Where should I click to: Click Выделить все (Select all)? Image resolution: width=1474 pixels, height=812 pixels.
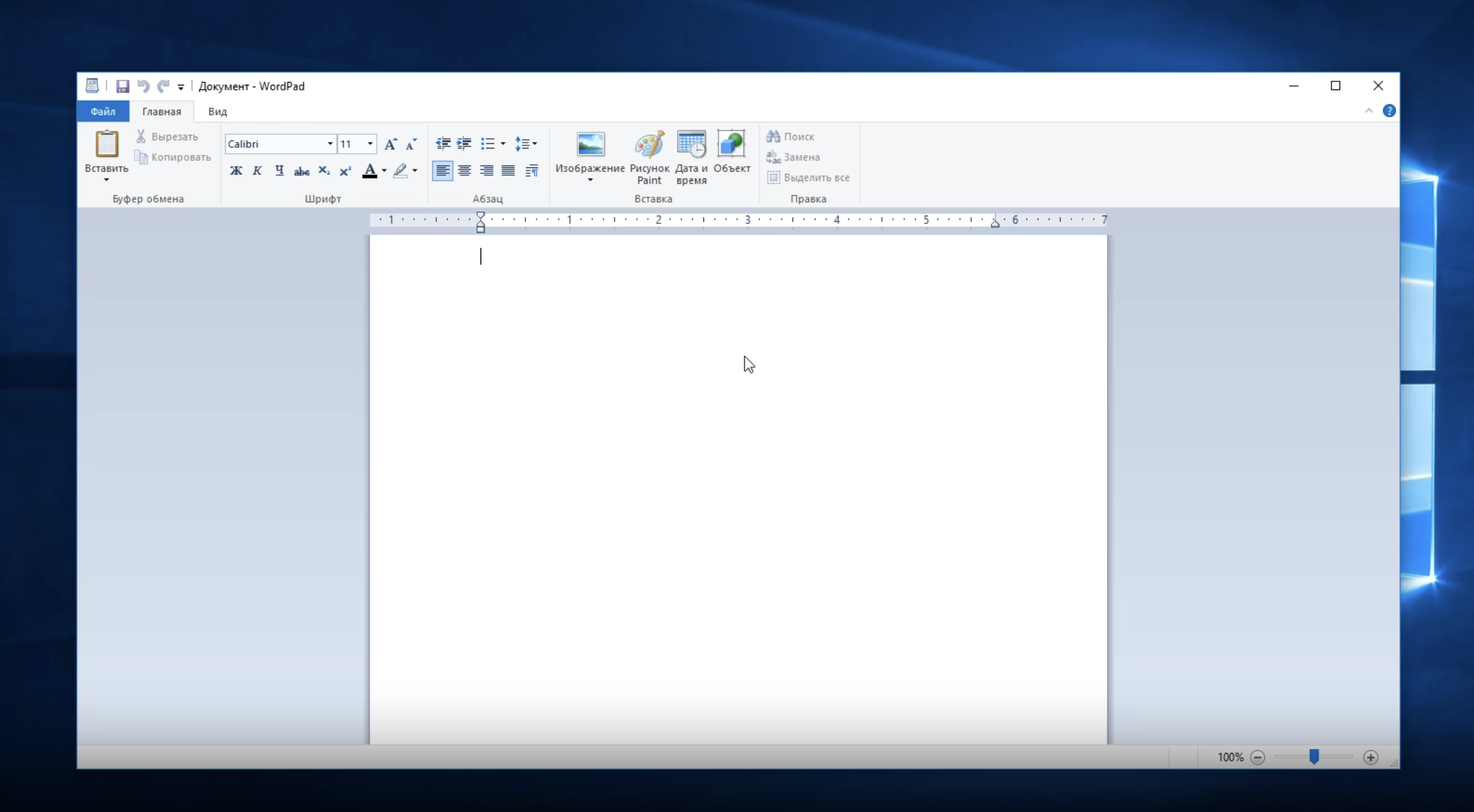pos(808,177)
